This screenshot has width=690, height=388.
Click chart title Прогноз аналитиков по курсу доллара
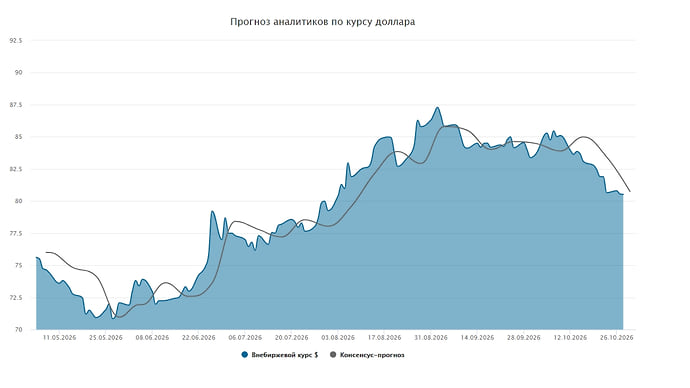coord(323,22)
